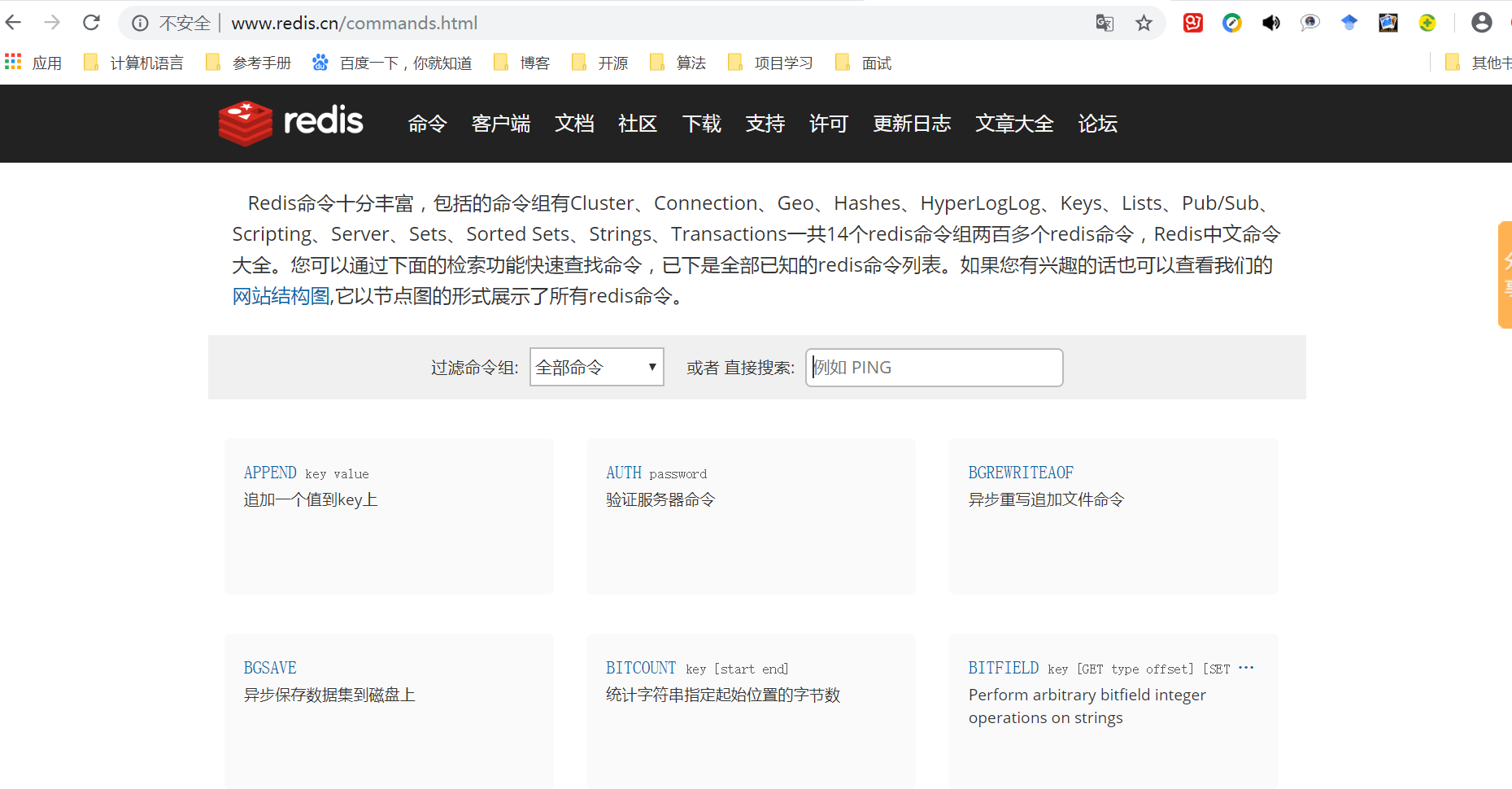This screenshot has height=789, width=1512.
Task: Open the 算法 bookmark folder
Action: (x=678, y=63)
